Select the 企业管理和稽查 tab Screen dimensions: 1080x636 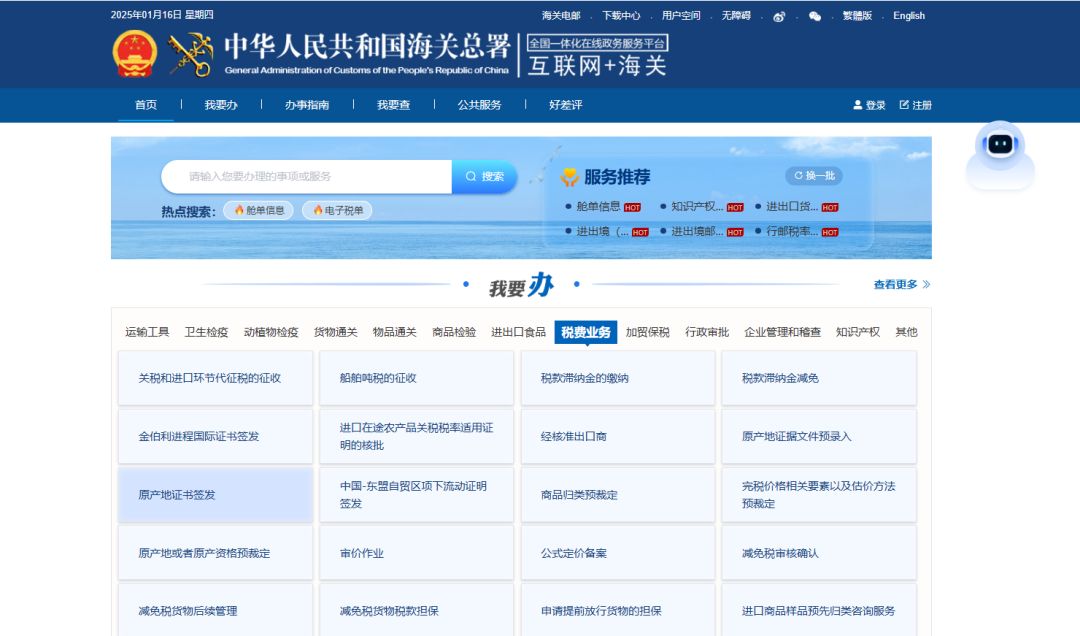(782, 332)
